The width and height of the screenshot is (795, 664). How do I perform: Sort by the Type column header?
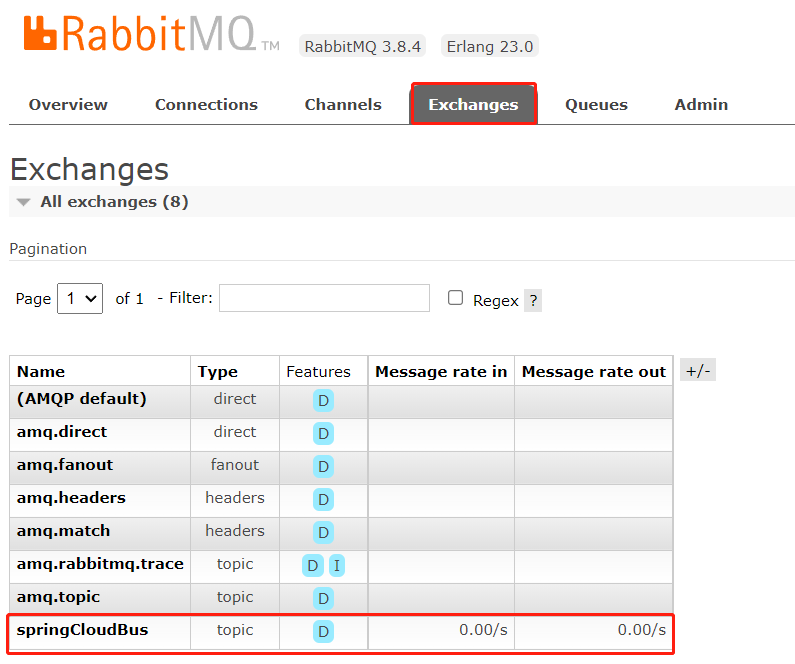(x=218, y=372)
